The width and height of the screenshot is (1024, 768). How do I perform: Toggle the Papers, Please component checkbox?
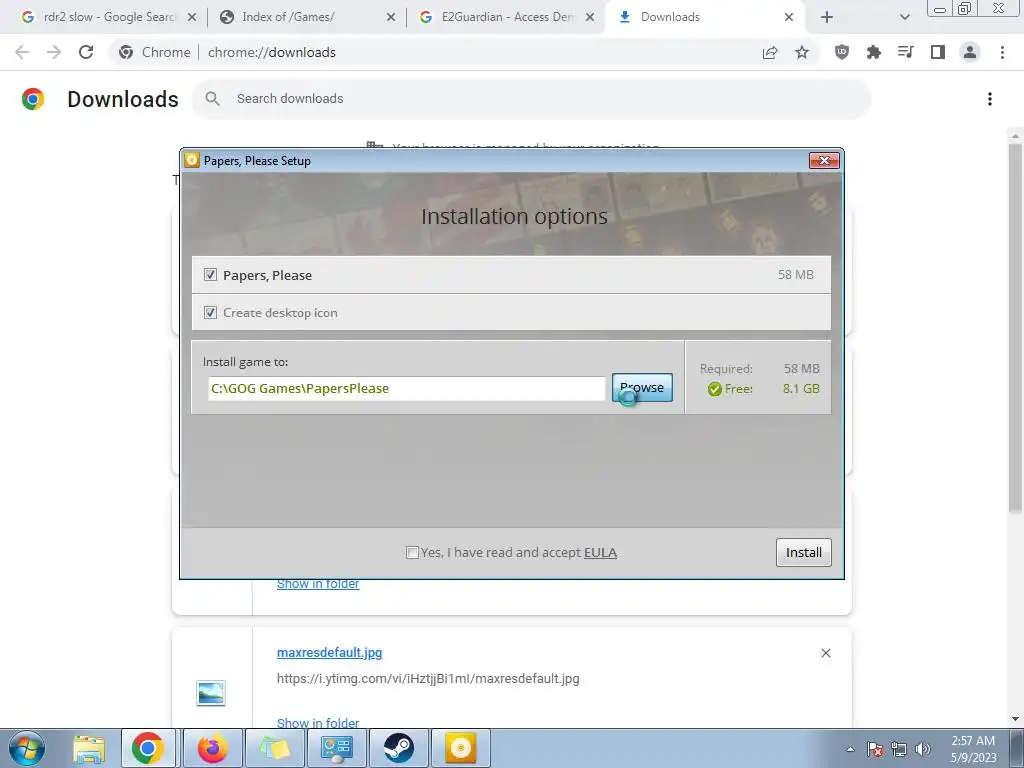click(x=210, y=275)
